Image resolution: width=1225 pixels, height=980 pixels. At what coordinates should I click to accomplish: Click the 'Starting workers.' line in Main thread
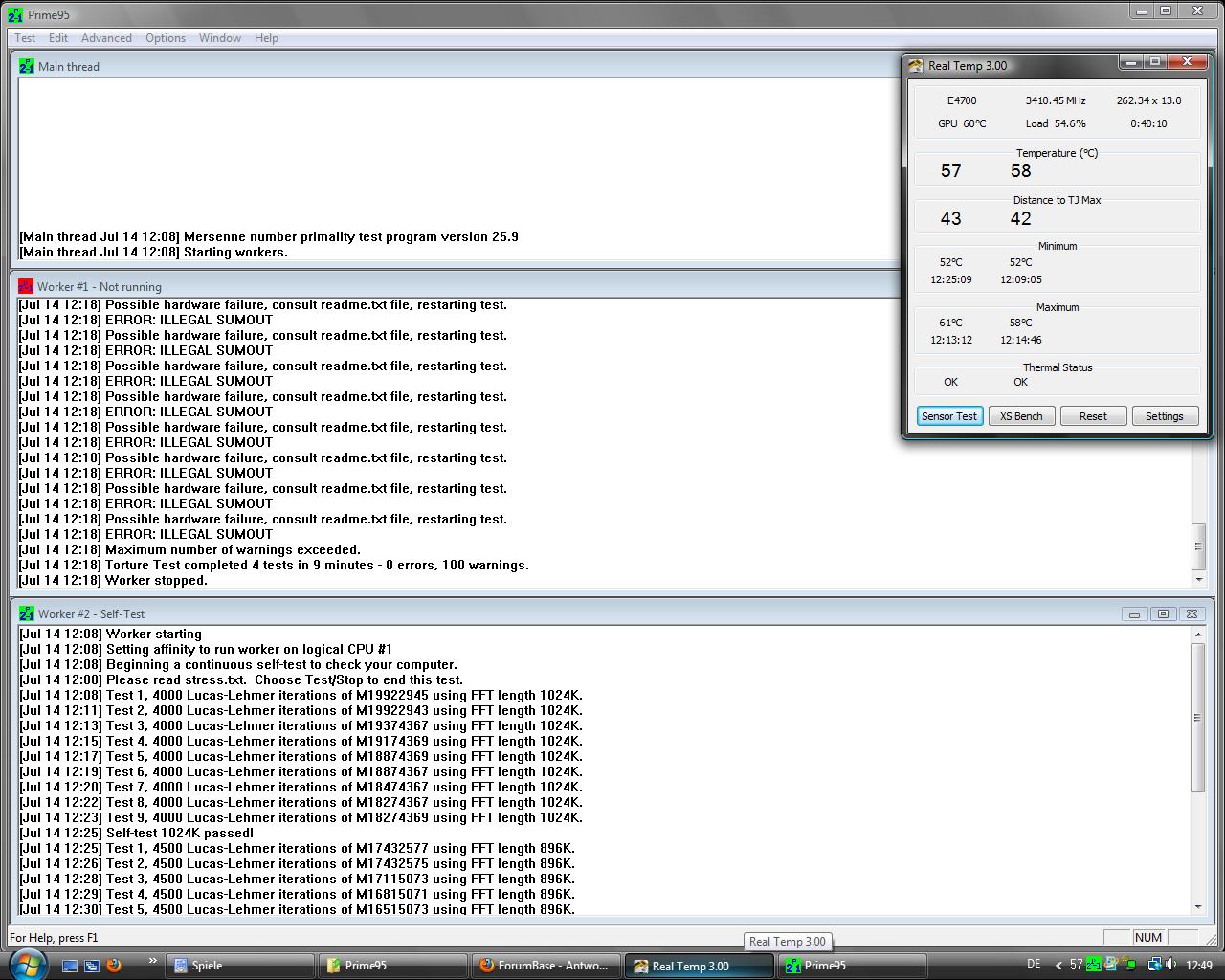click(x=153, y=252)
